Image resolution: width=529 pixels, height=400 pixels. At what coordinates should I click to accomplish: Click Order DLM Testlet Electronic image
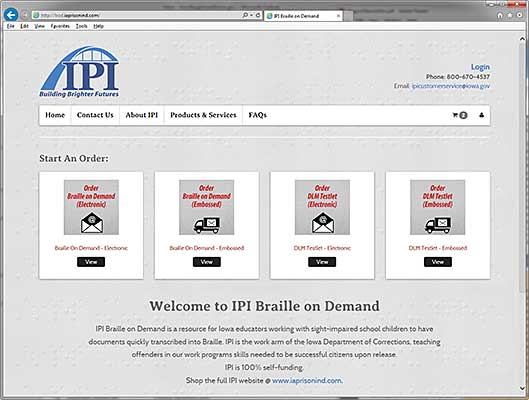pos(322,207)
